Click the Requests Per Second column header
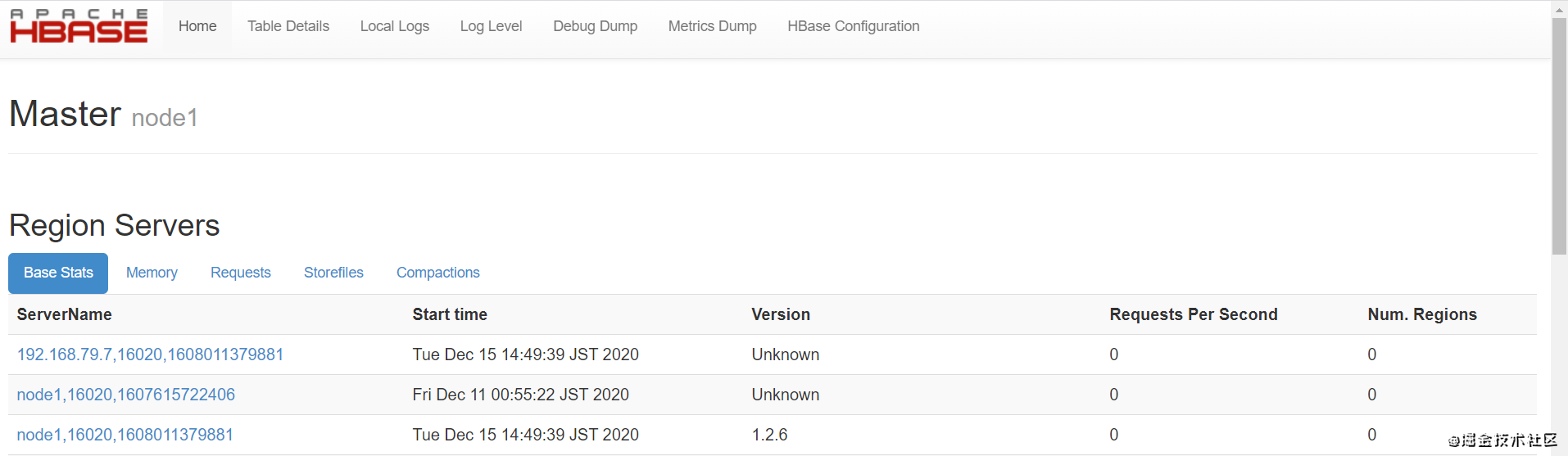This screenshot has height=456, width=1568. [x=1193, y=314]
